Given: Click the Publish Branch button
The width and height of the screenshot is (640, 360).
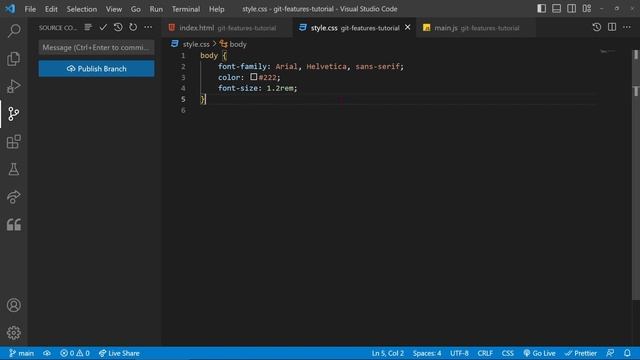Looking at the screenshot, I should [x=97, y=69].
